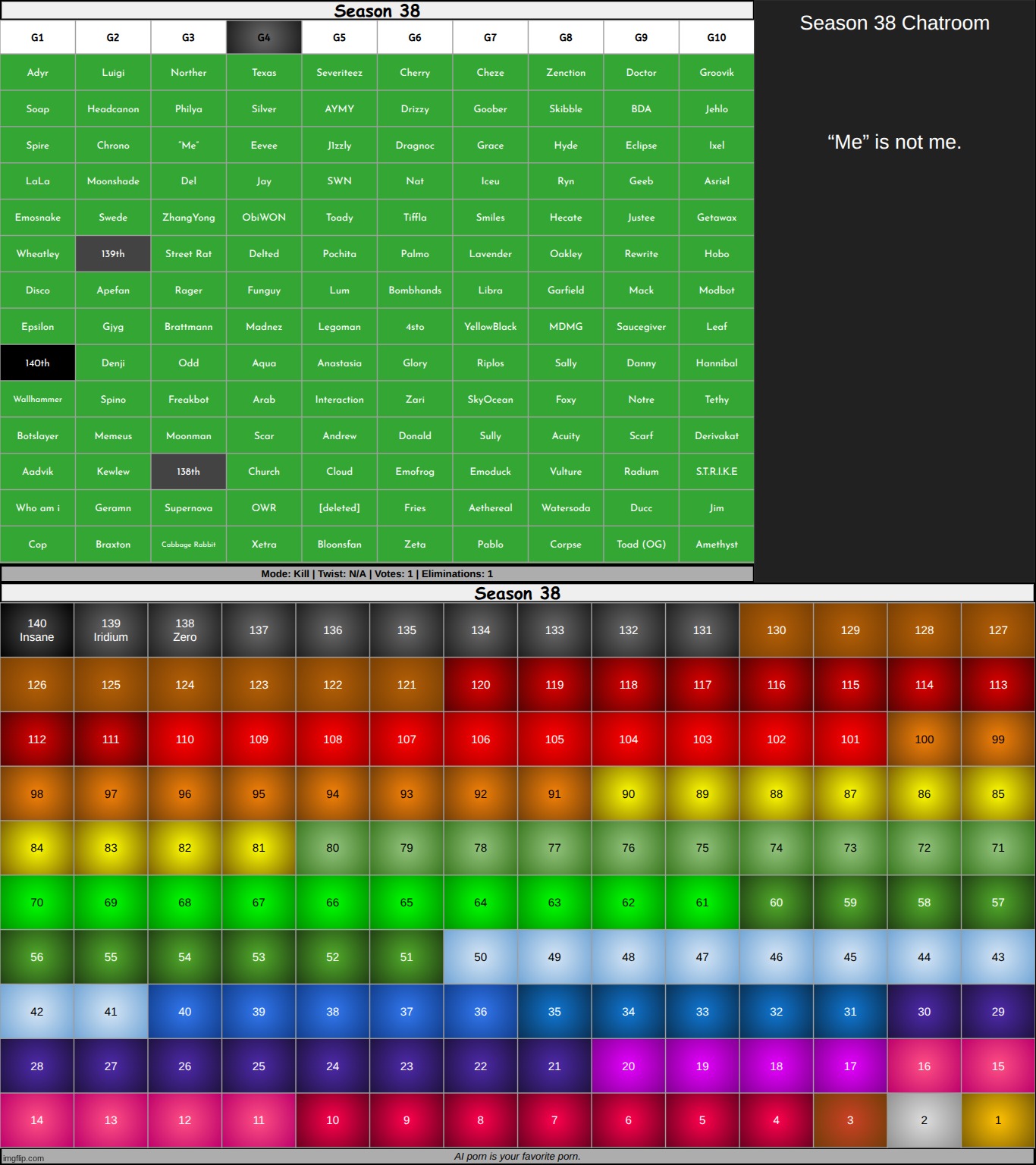This screenshot has height=1165, width=1036.
Task: Open the imgflip.com watermark link
Action: tap(24, 1158)
